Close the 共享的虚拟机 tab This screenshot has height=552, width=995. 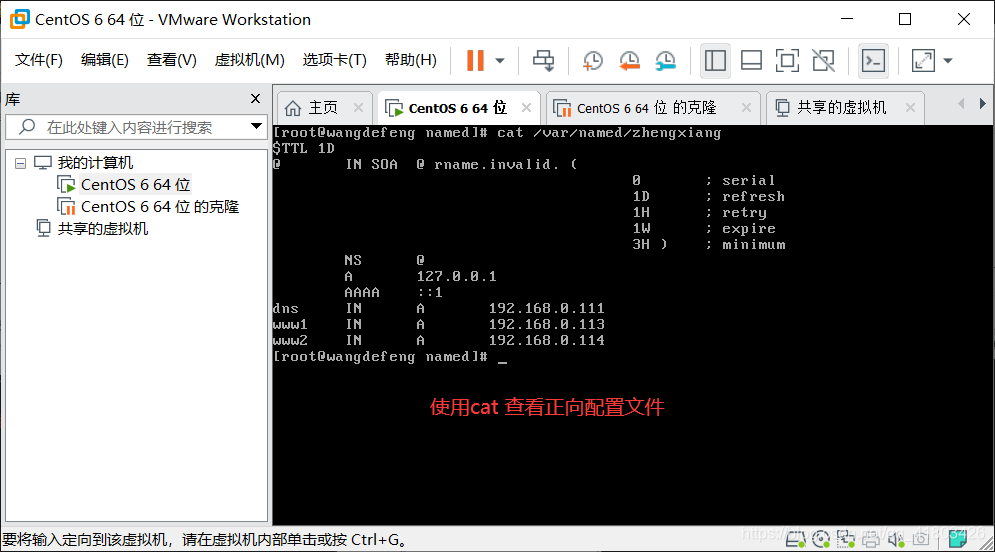click(910, 108)
